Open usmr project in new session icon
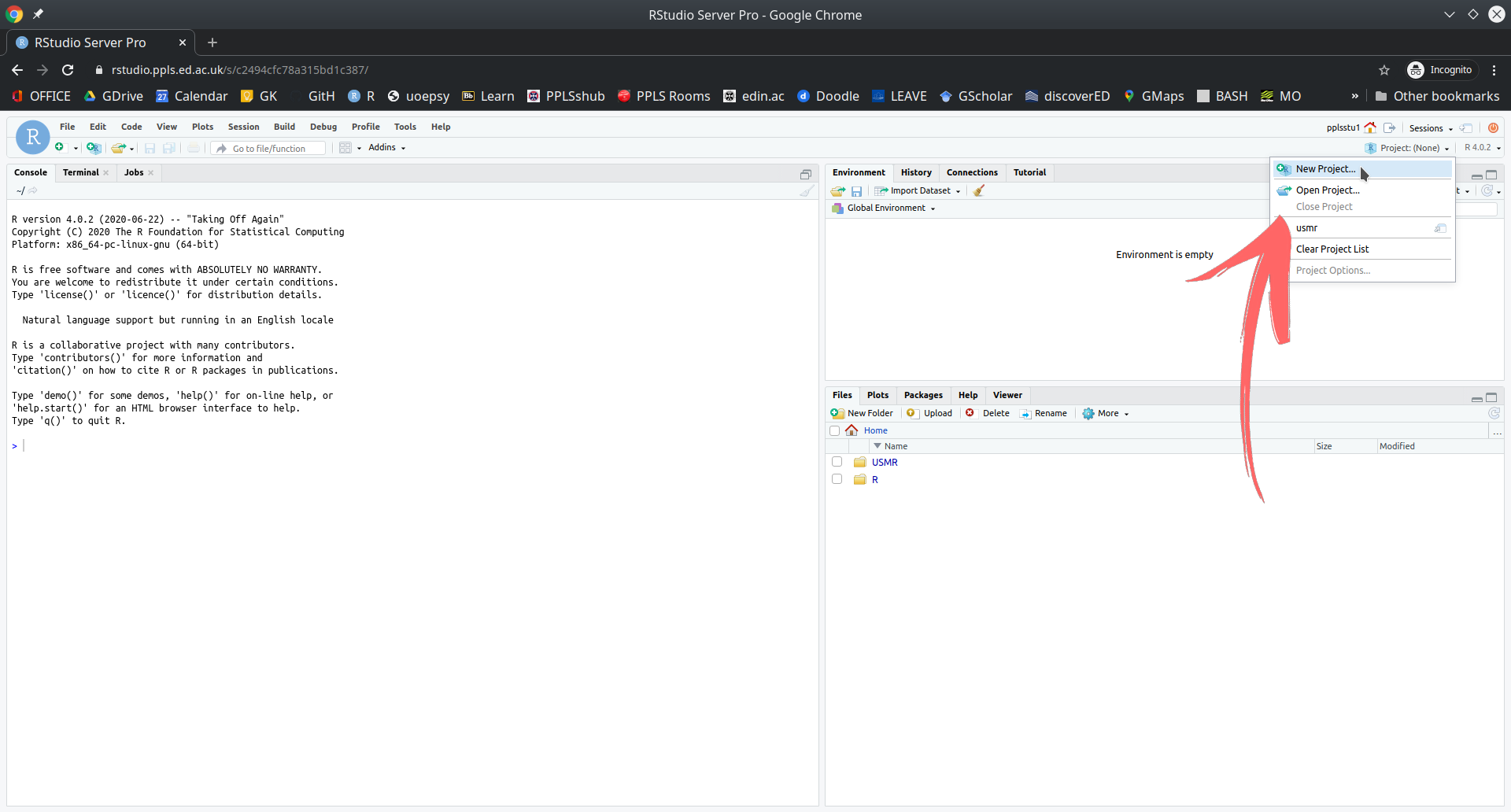This screenshot has width=1511, height=812. coord(1440,228)
